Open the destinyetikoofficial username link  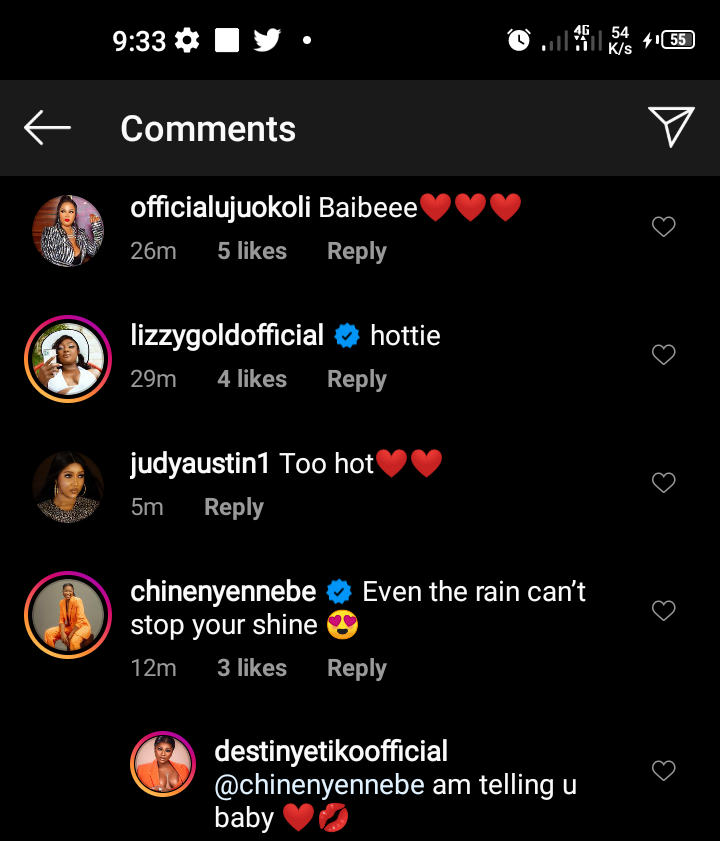[x=331, y=751]
